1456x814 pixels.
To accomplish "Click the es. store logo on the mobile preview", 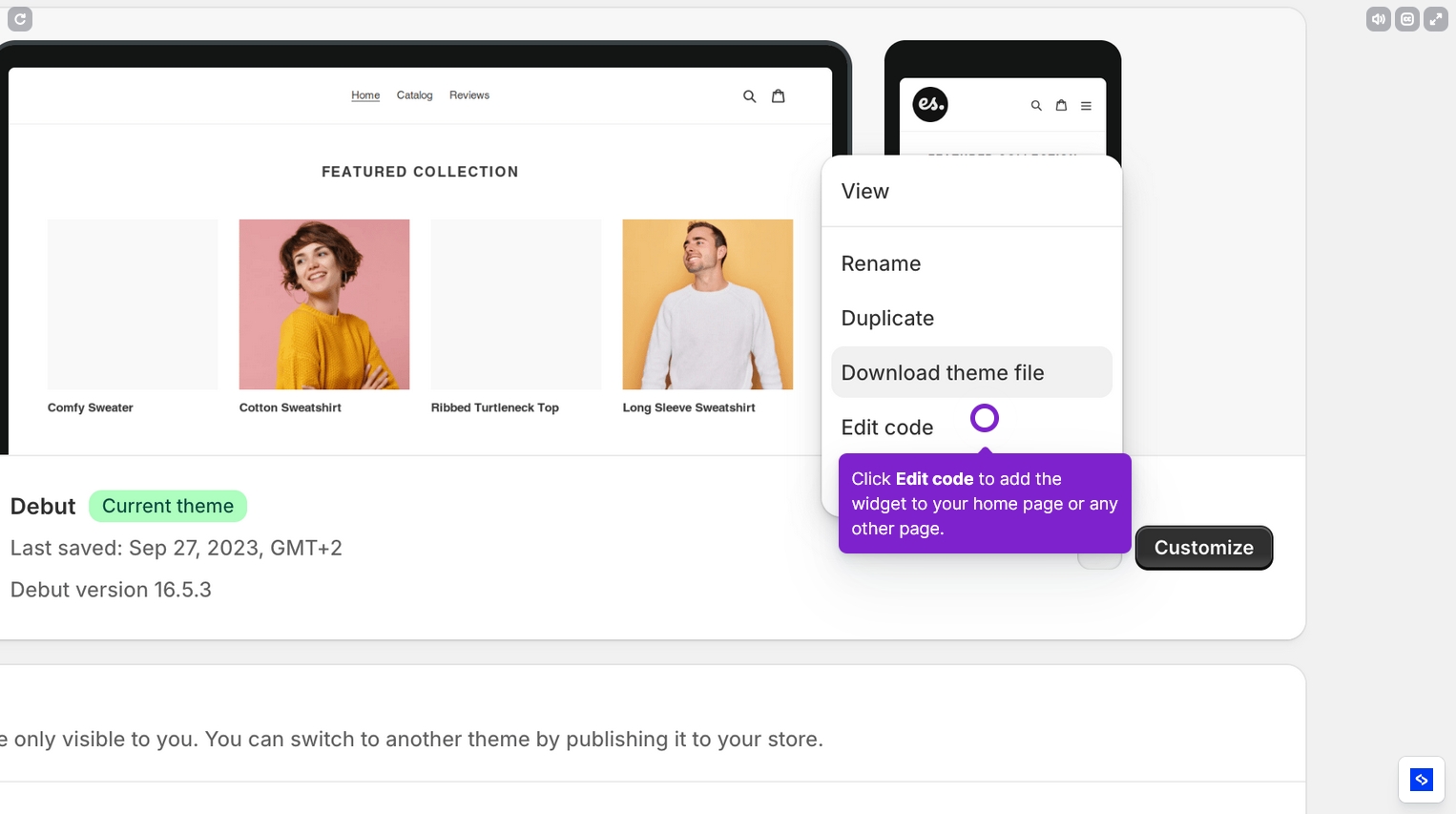I will pyautogui.click(x=928, y=105).
